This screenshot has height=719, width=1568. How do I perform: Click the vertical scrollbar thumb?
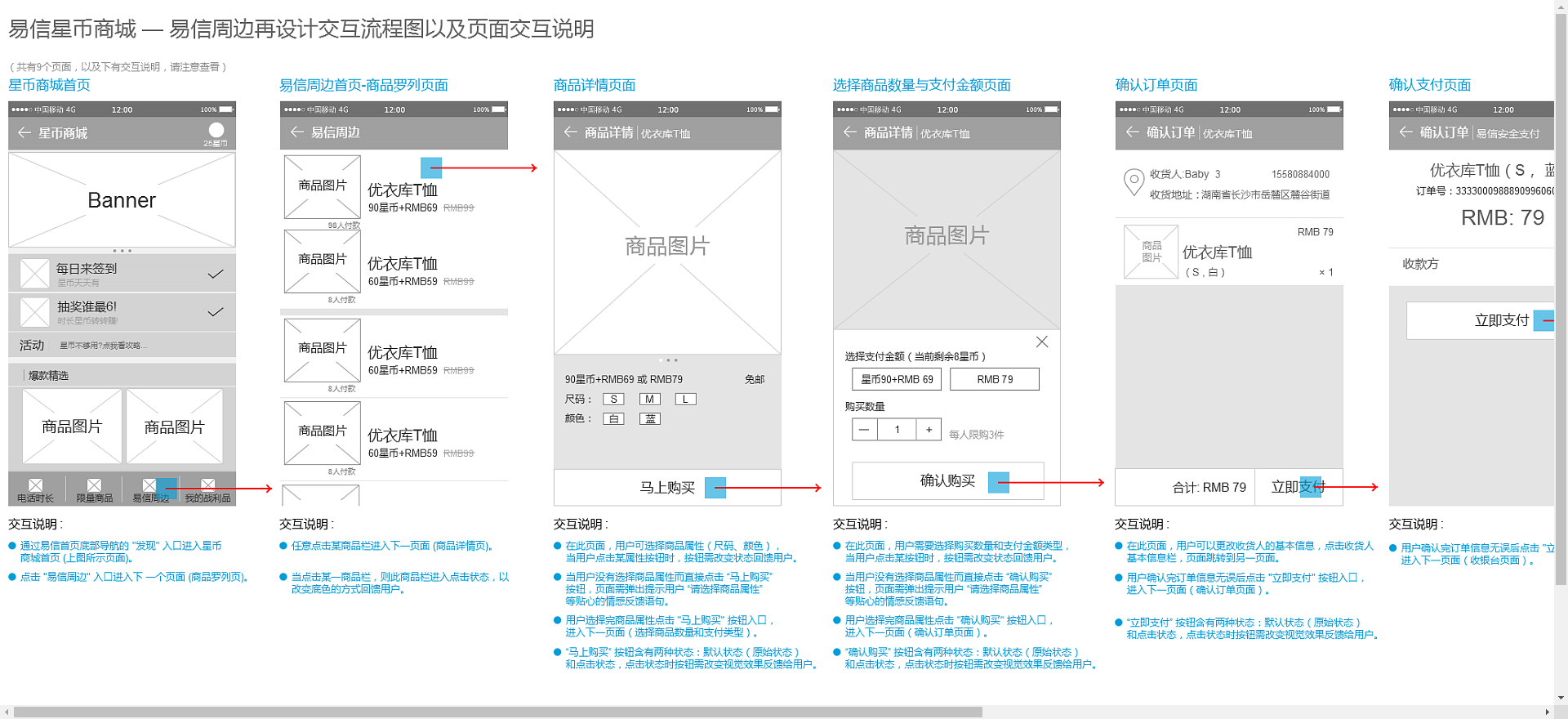[x=1561, y=299]
